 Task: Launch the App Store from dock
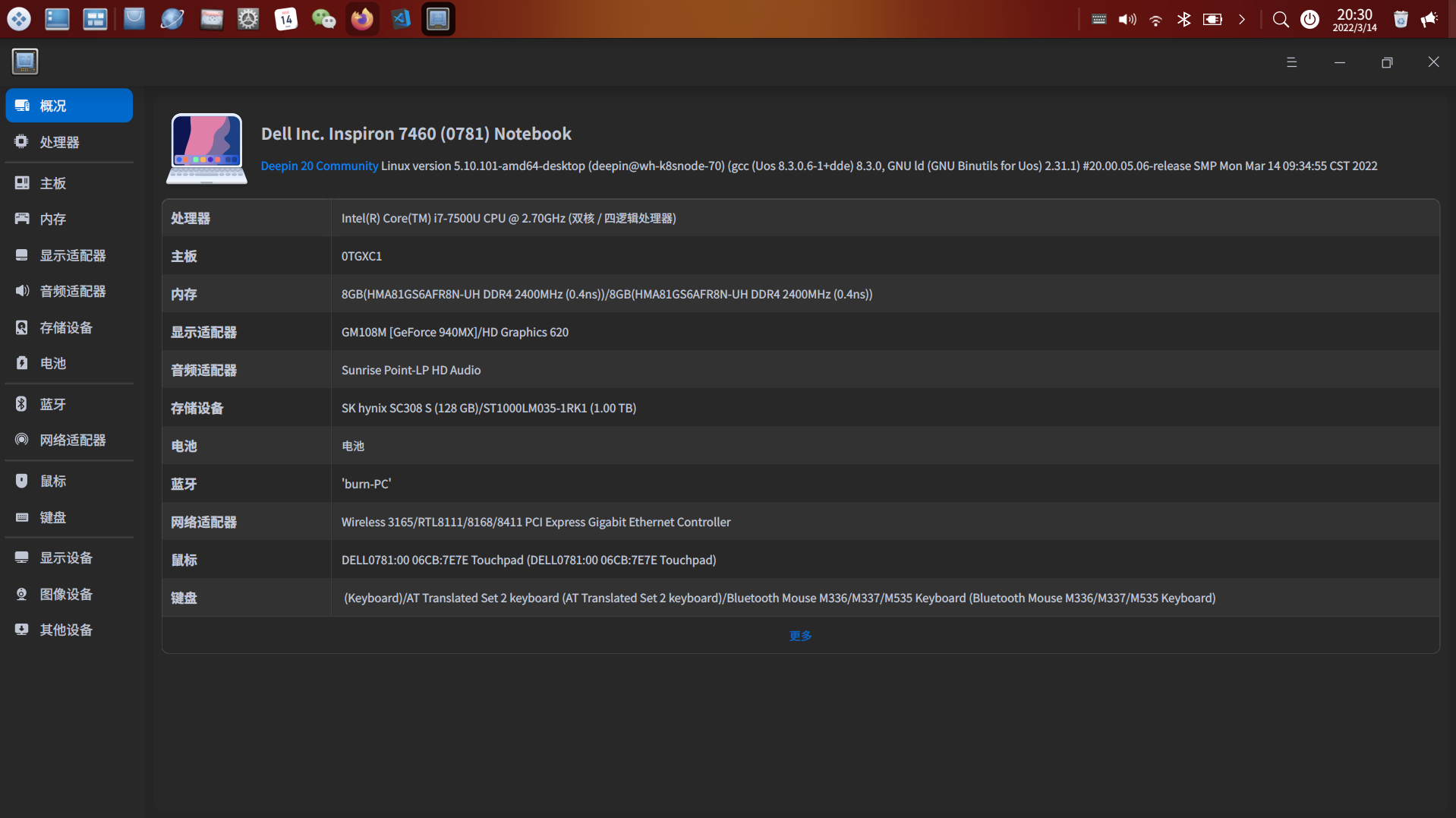(x=134, y=19)
